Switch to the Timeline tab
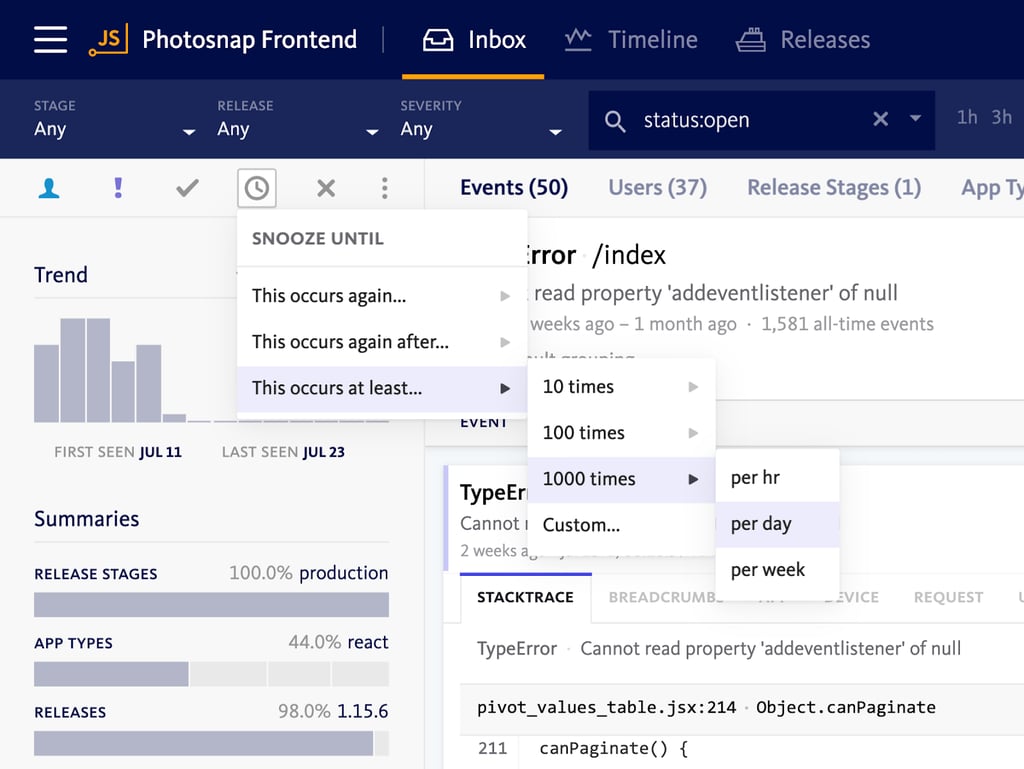 (631, 40)
